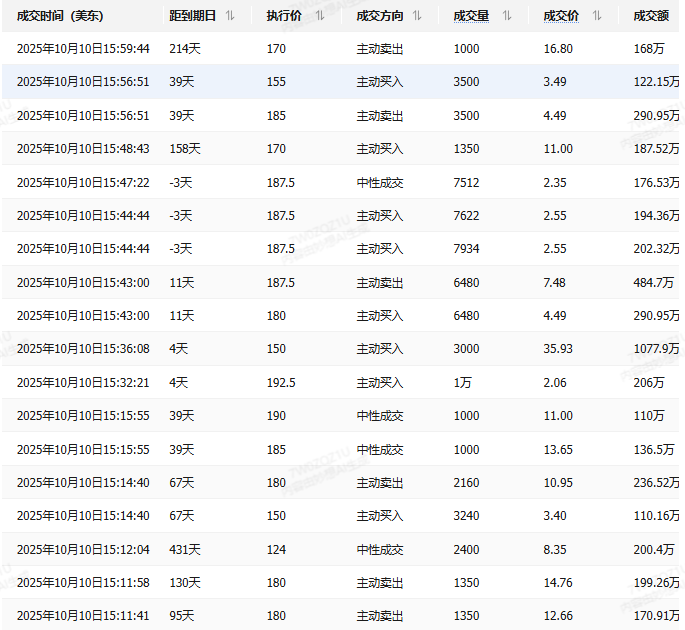
Task: Click the 192.5 strike price cell
Action: pyautogui.click(x=281, y=382)
